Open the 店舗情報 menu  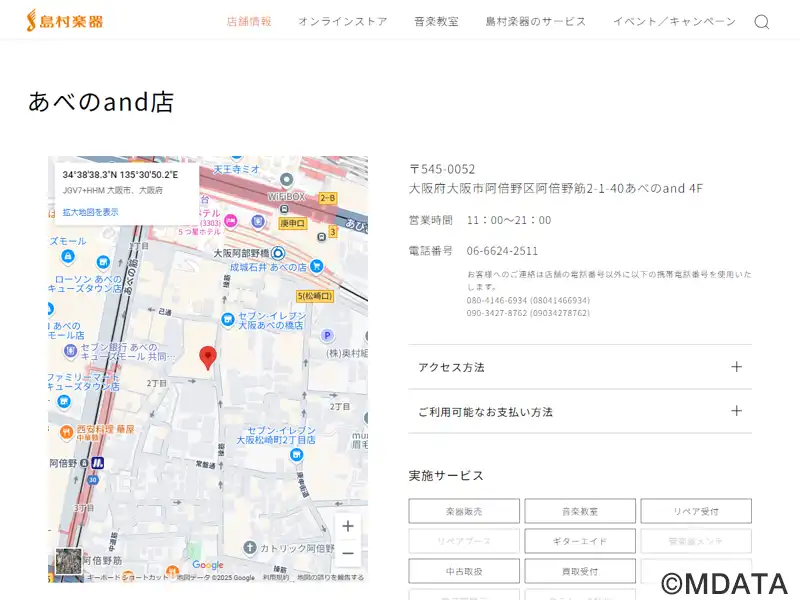(249, 21)
